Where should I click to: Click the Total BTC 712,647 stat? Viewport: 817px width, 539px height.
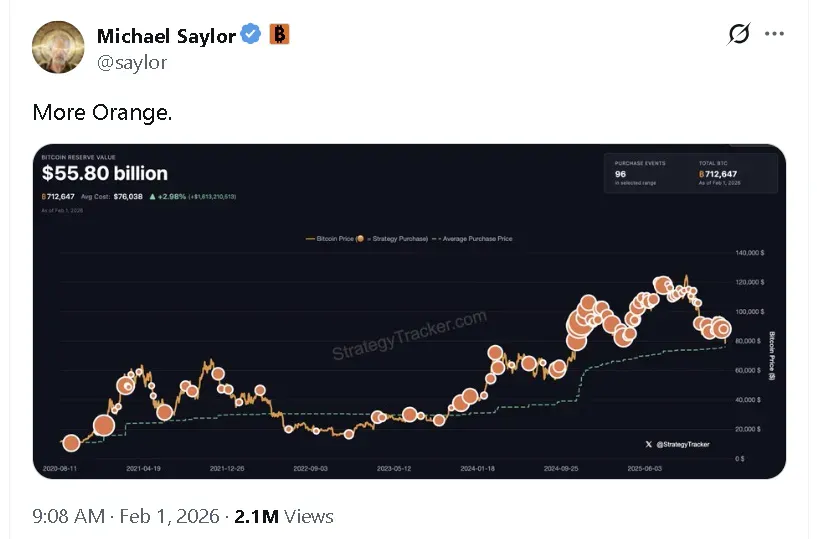coord(723,173)
